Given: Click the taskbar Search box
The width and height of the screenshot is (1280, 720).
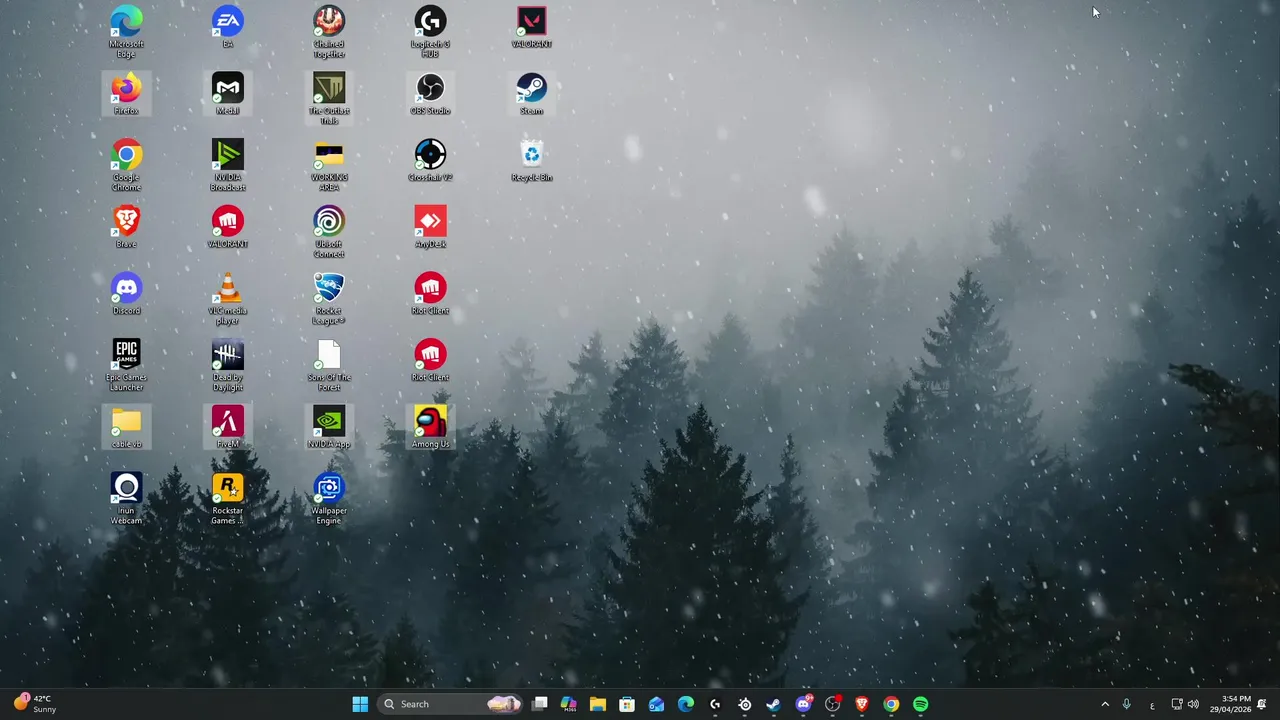Looking at the screenshot, I should pyautogui.click(x=451, y=704).
